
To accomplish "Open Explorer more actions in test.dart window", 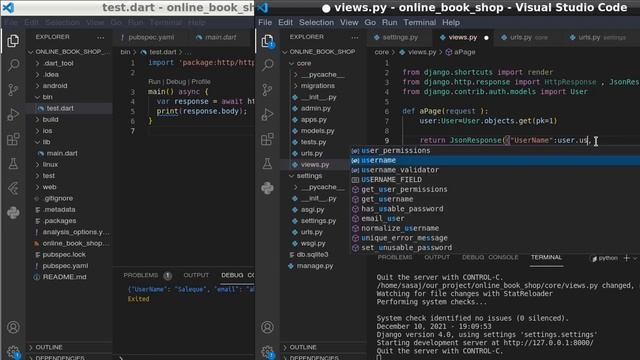I will tap(100, 37).
